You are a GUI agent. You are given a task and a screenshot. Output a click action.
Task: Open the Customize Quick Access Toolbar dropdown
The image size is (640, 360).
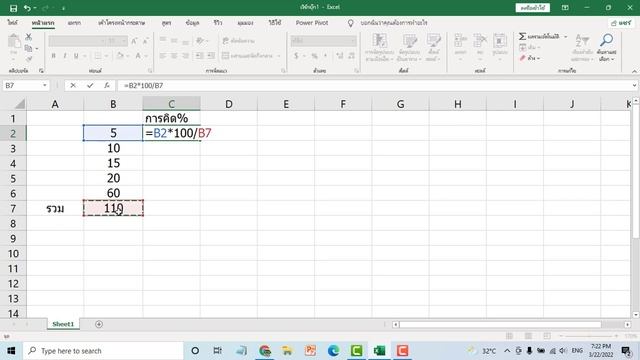[63, 8]
